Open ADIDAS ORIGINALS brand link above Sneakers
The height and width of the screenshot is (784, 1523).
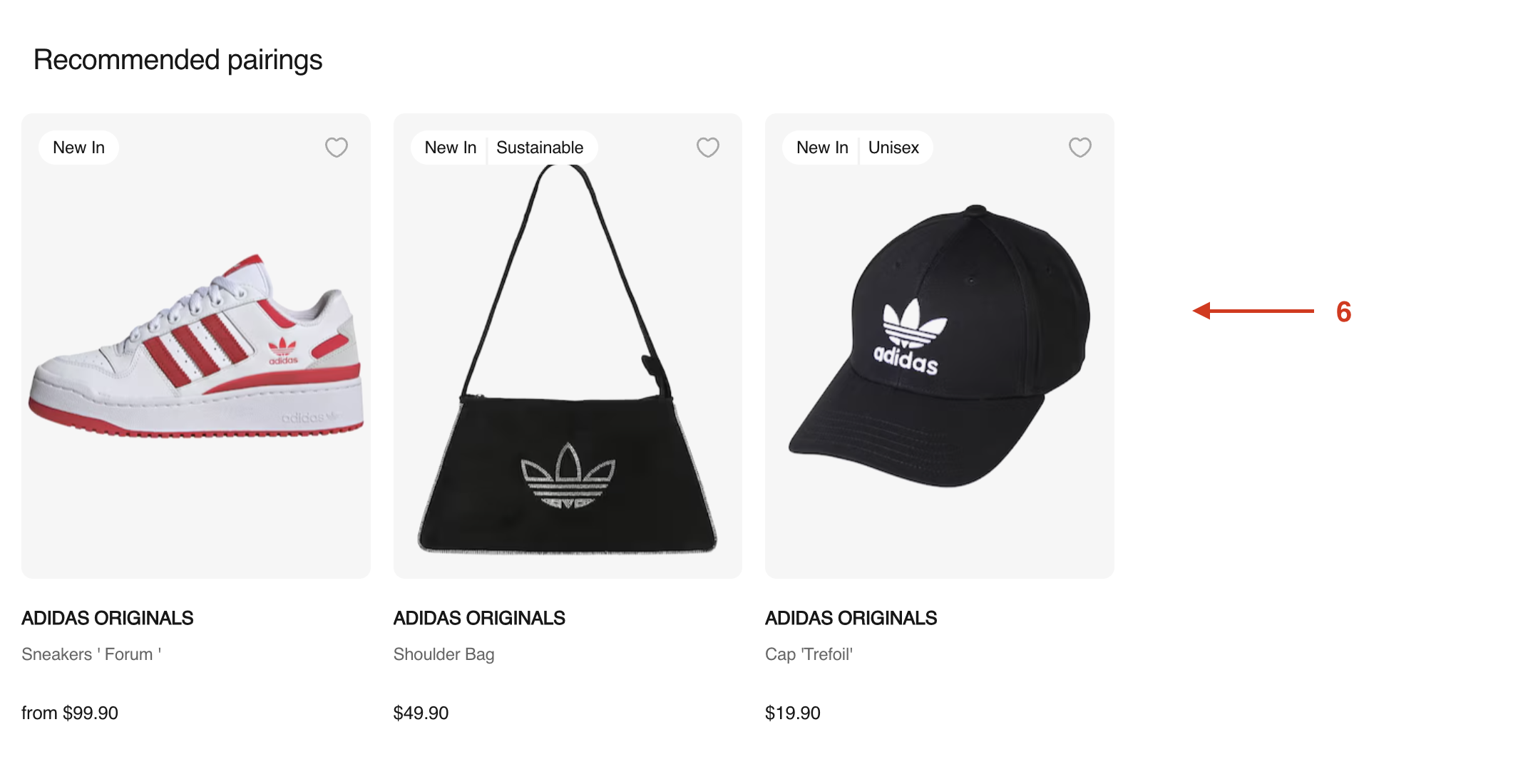tap(108, 618)
